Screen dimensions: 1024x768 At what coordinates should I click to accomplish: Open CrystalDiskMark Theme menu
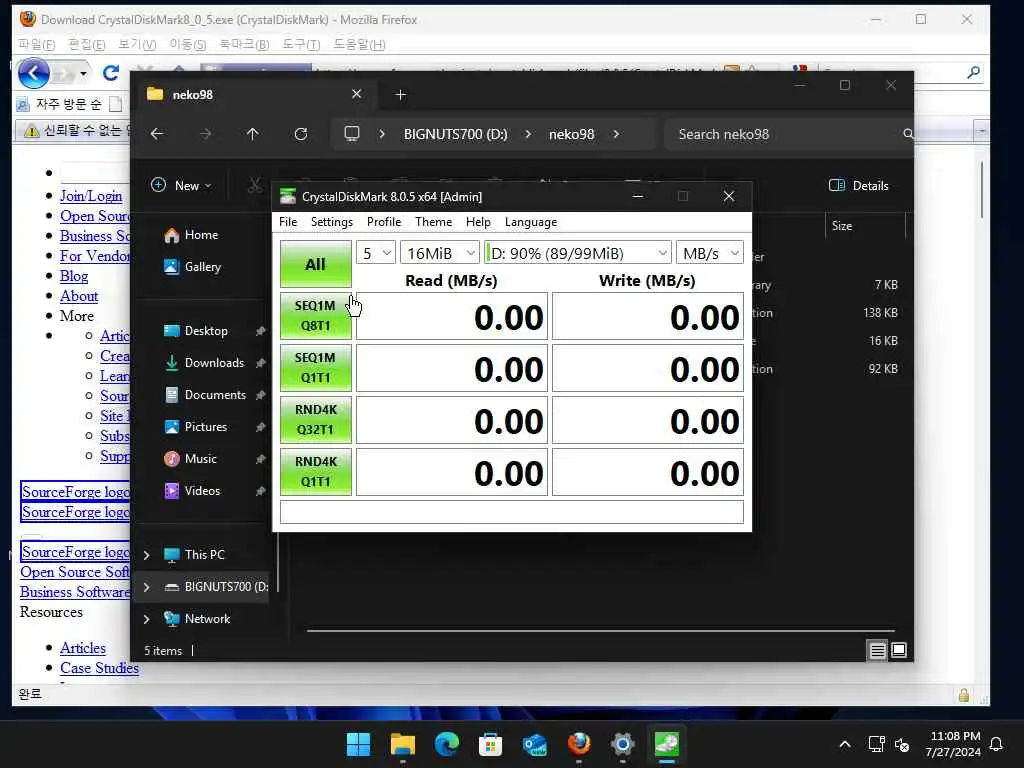pos(434,222)
